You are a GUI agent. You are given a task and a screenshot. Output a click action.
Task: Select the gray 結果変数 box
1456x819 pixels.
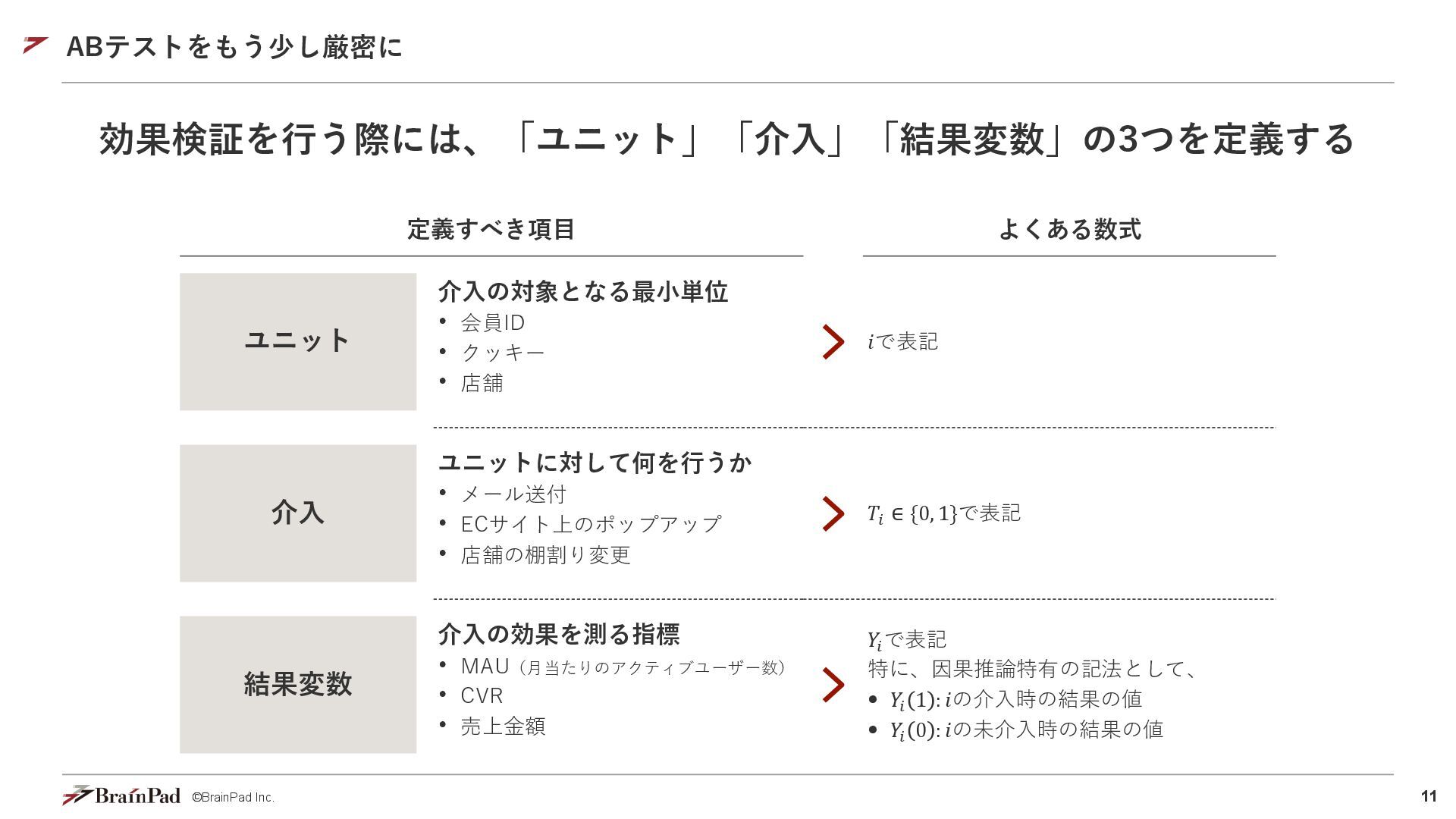coord(298,685)
